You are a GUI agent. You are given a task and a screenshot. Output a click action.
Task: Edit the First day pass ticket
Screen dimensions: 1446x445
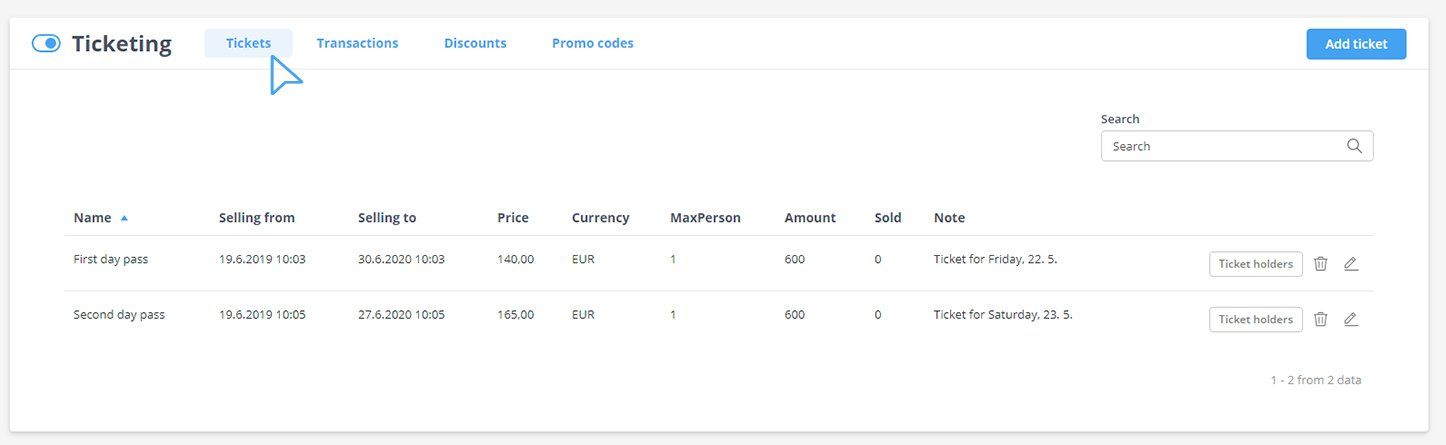1351,264
